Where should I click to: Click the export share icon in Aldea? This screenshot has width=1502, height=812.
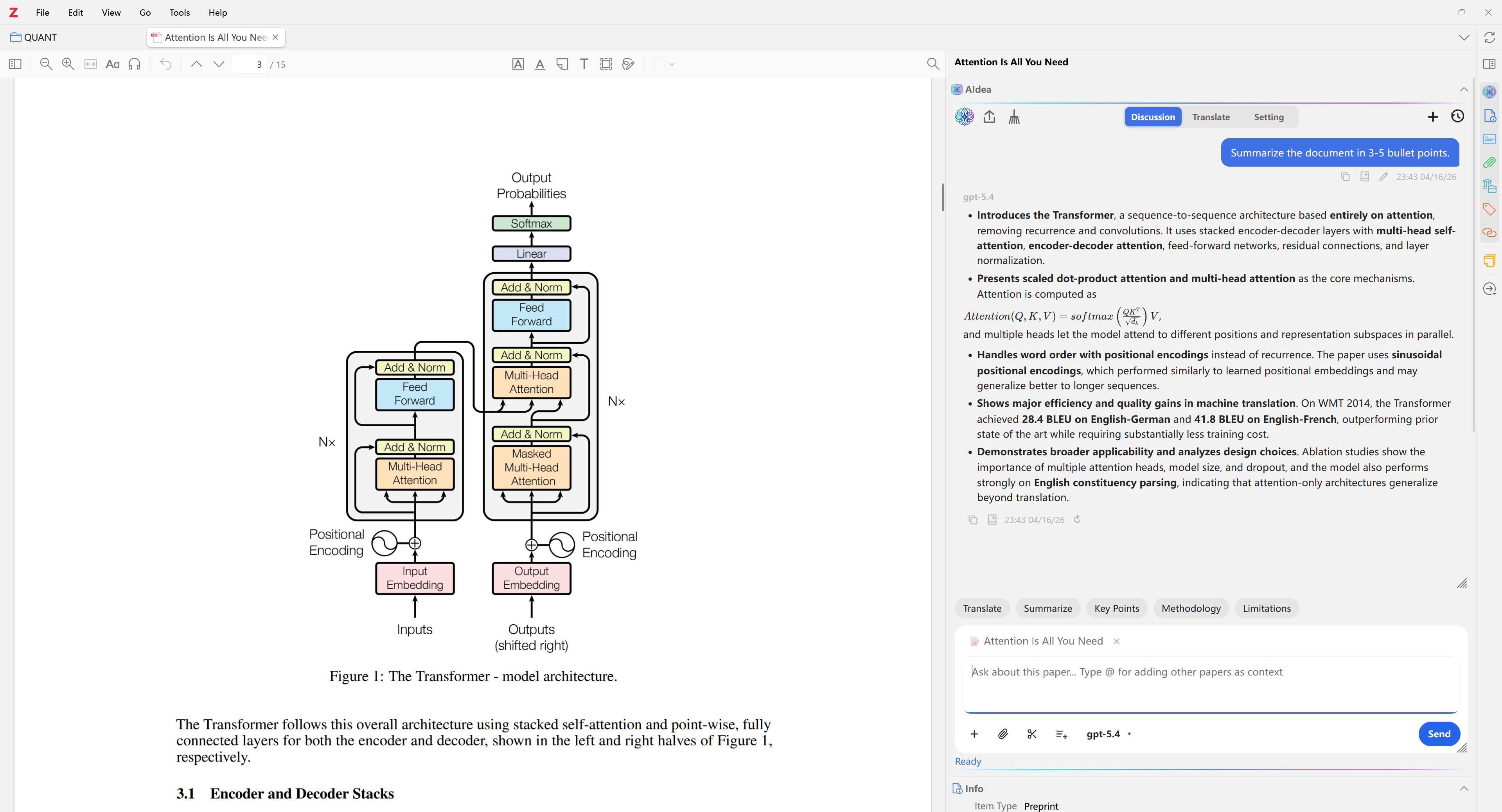tap(990, 117)
